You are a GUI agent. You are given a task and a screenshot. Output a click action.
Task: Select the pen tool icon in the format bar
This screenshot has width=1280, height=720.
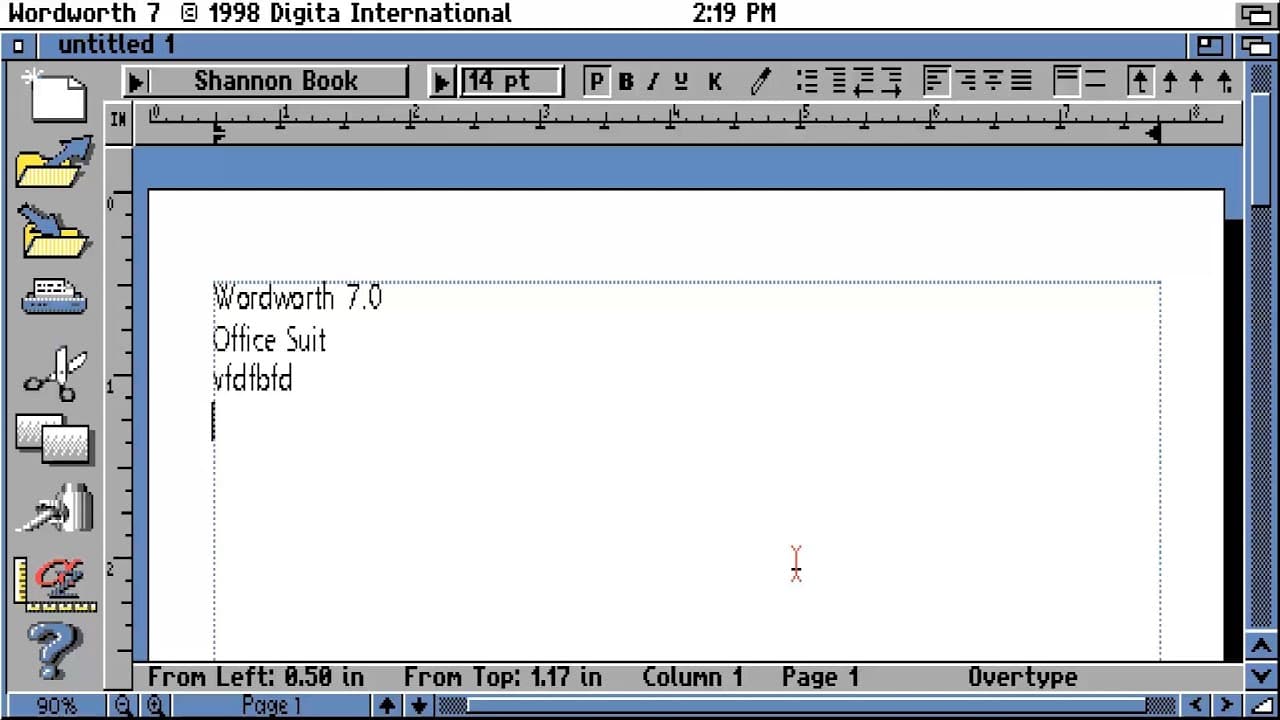(761, 82)
